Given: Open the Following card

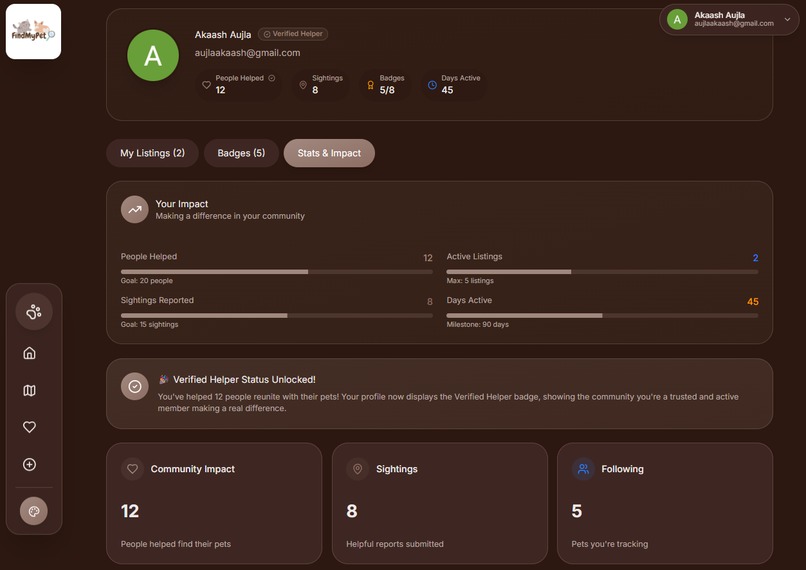Looking at the screenshot, I should click(x=665, y=503).
